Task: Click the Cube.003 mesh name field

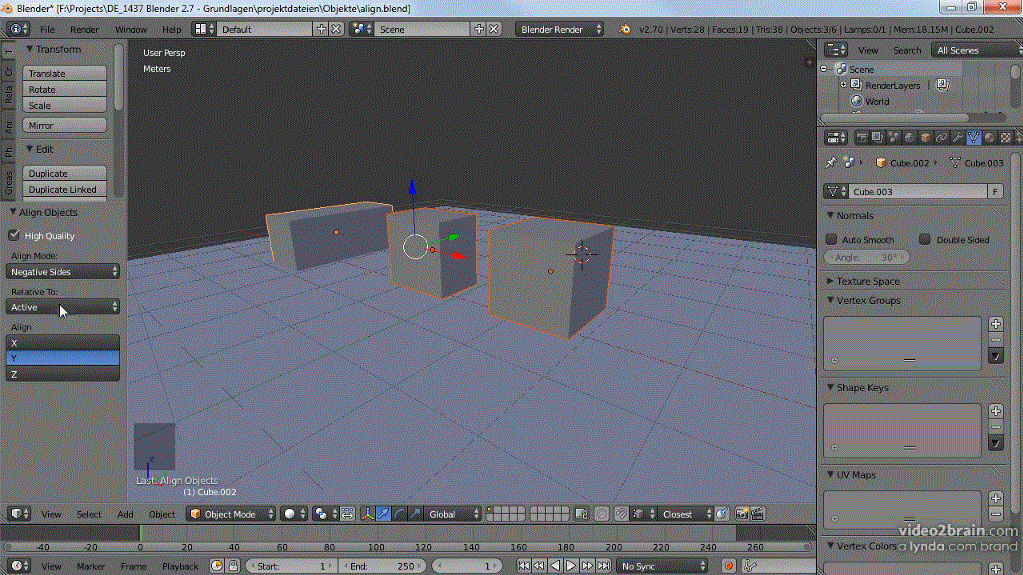Action: pyautogui.click(x=916, y=191)
